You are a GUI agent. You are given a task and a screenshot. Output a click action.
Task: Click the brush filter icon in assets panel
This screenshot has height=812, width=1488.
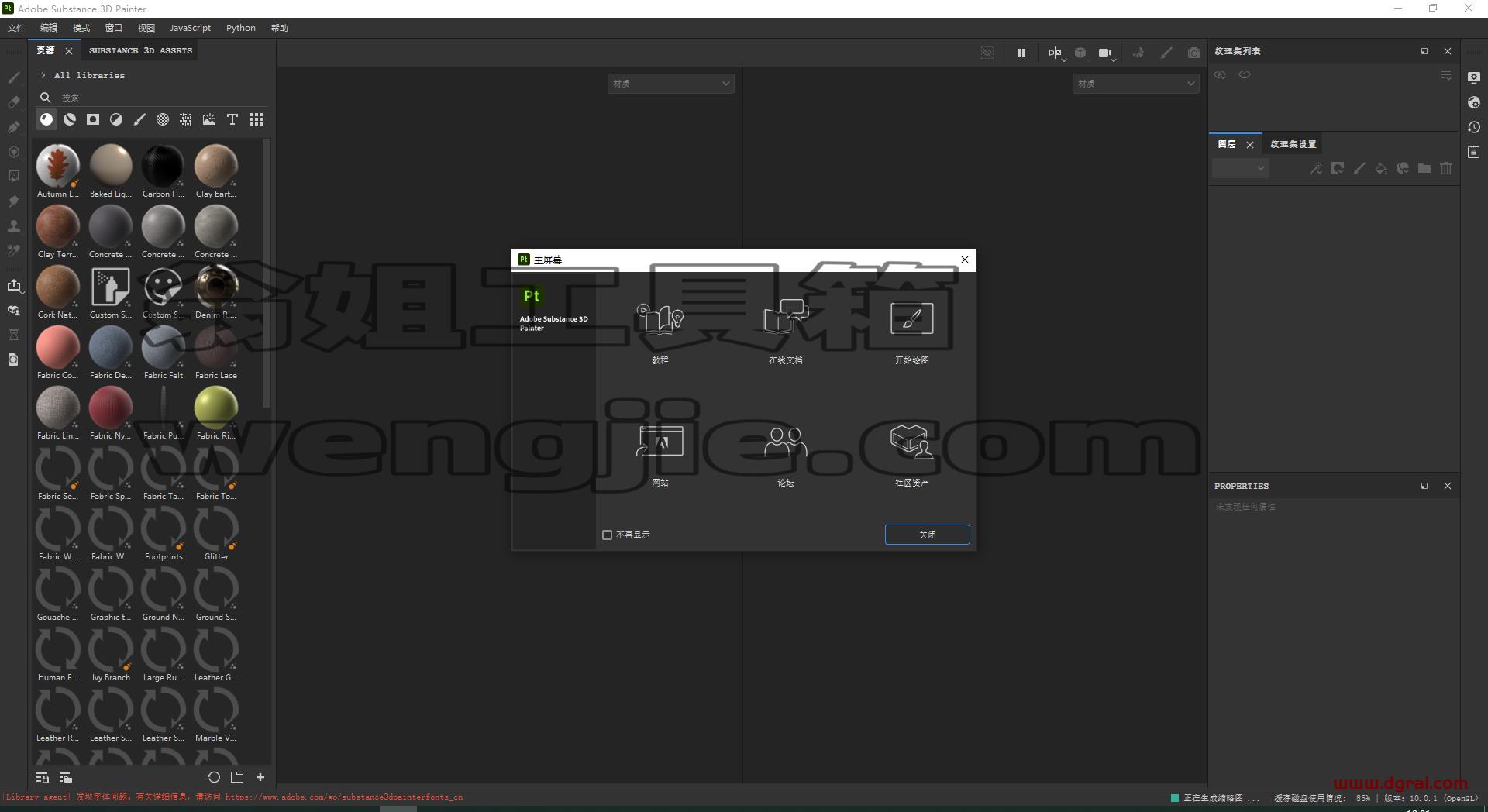click(139, 119)
